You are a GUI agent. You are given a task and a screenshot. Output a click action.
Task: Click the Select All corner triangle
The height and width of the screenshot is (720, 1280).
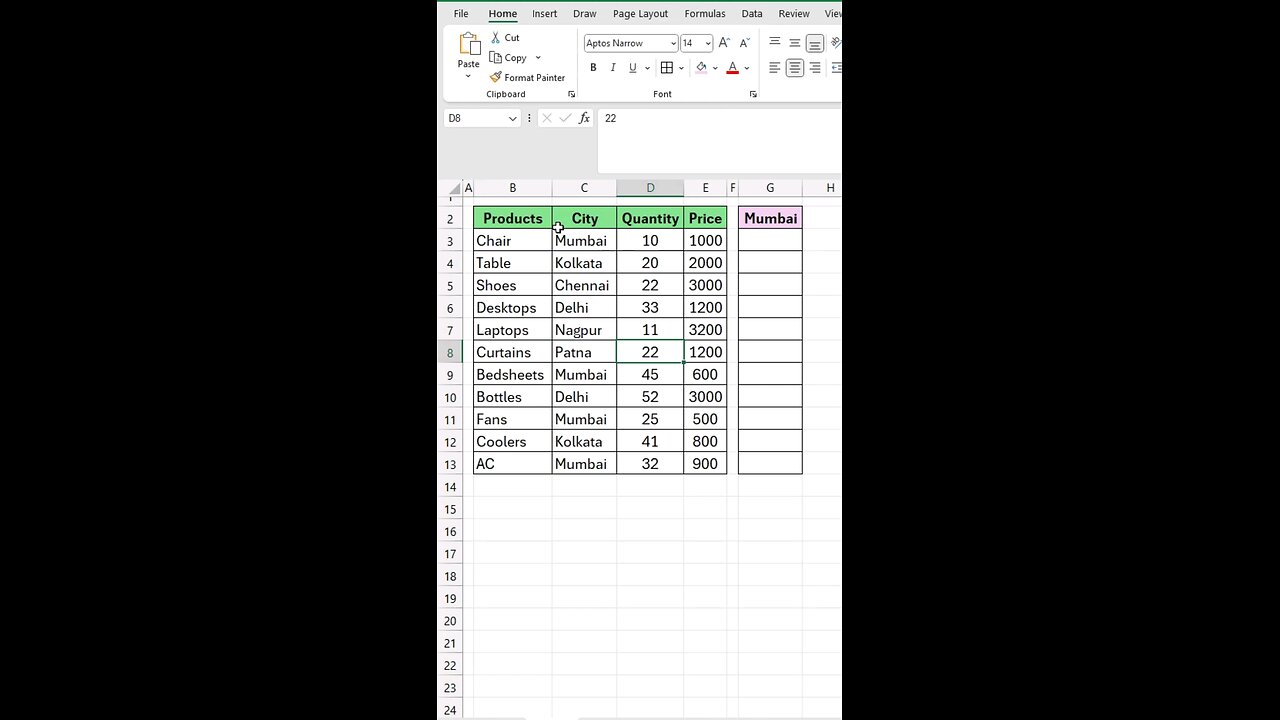click(x=454, y=188)
